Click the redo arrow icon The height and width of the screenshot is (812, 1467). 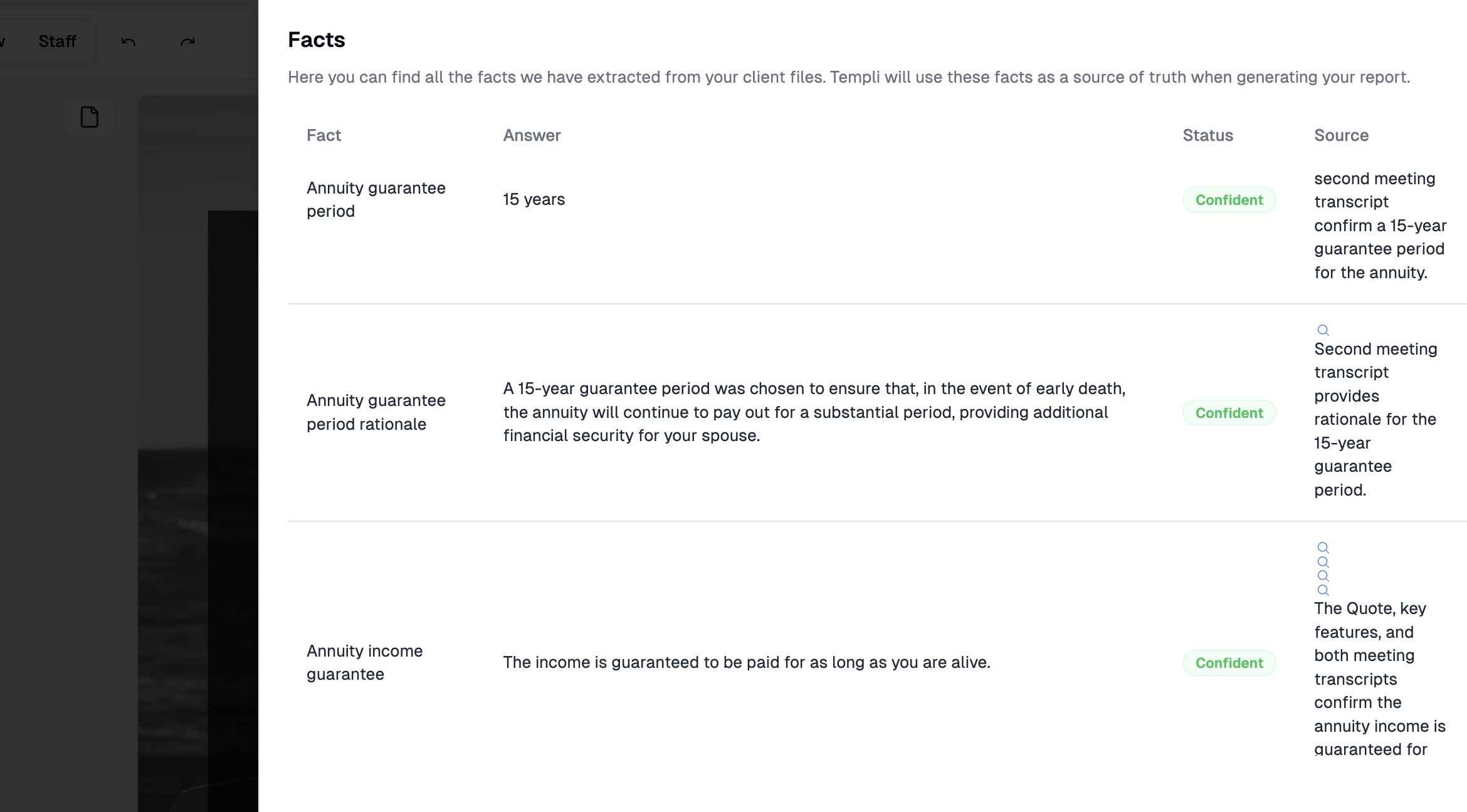(187, 42)
